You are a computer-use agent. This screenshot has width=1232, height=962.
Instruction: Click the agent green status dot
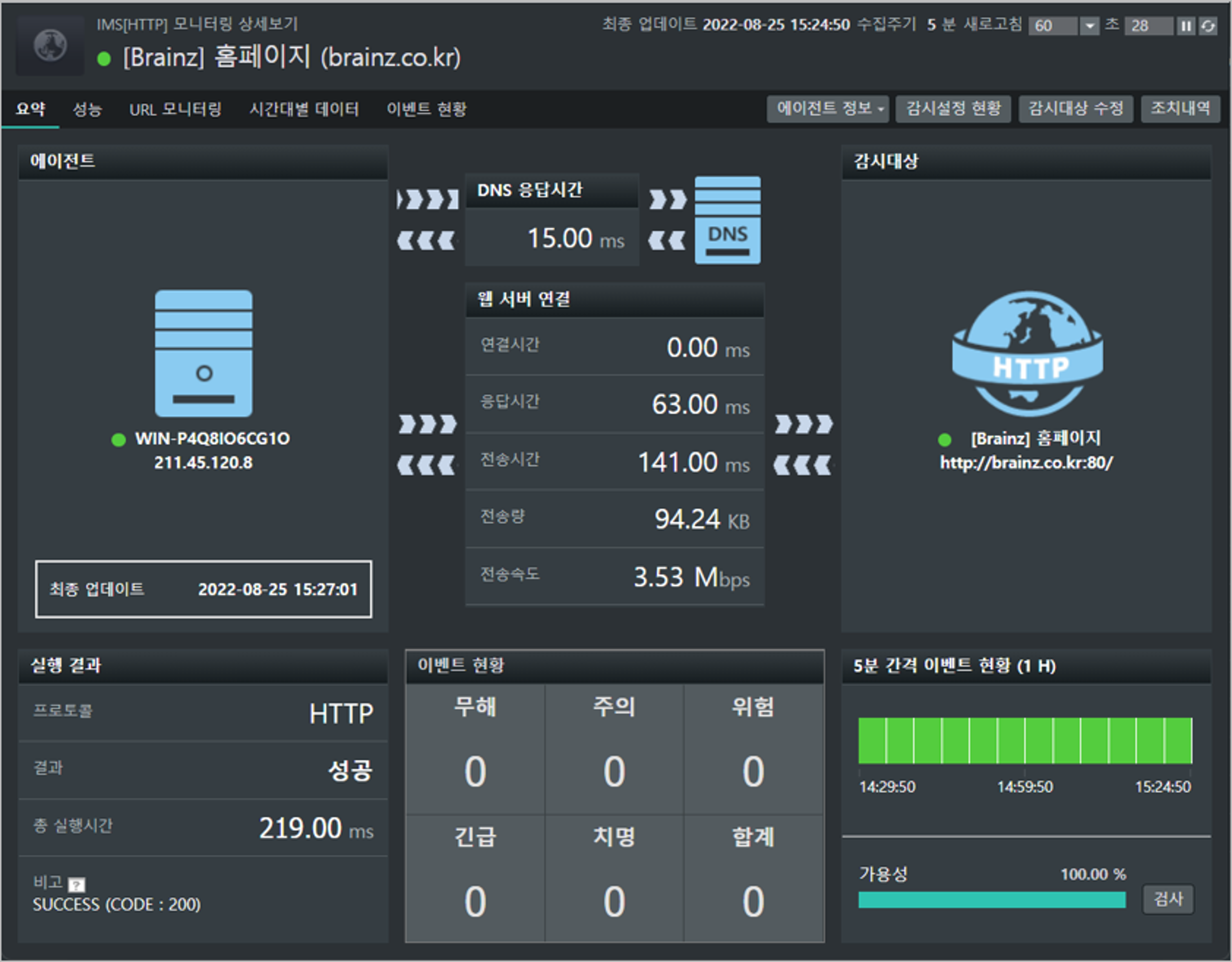(119, 440)
